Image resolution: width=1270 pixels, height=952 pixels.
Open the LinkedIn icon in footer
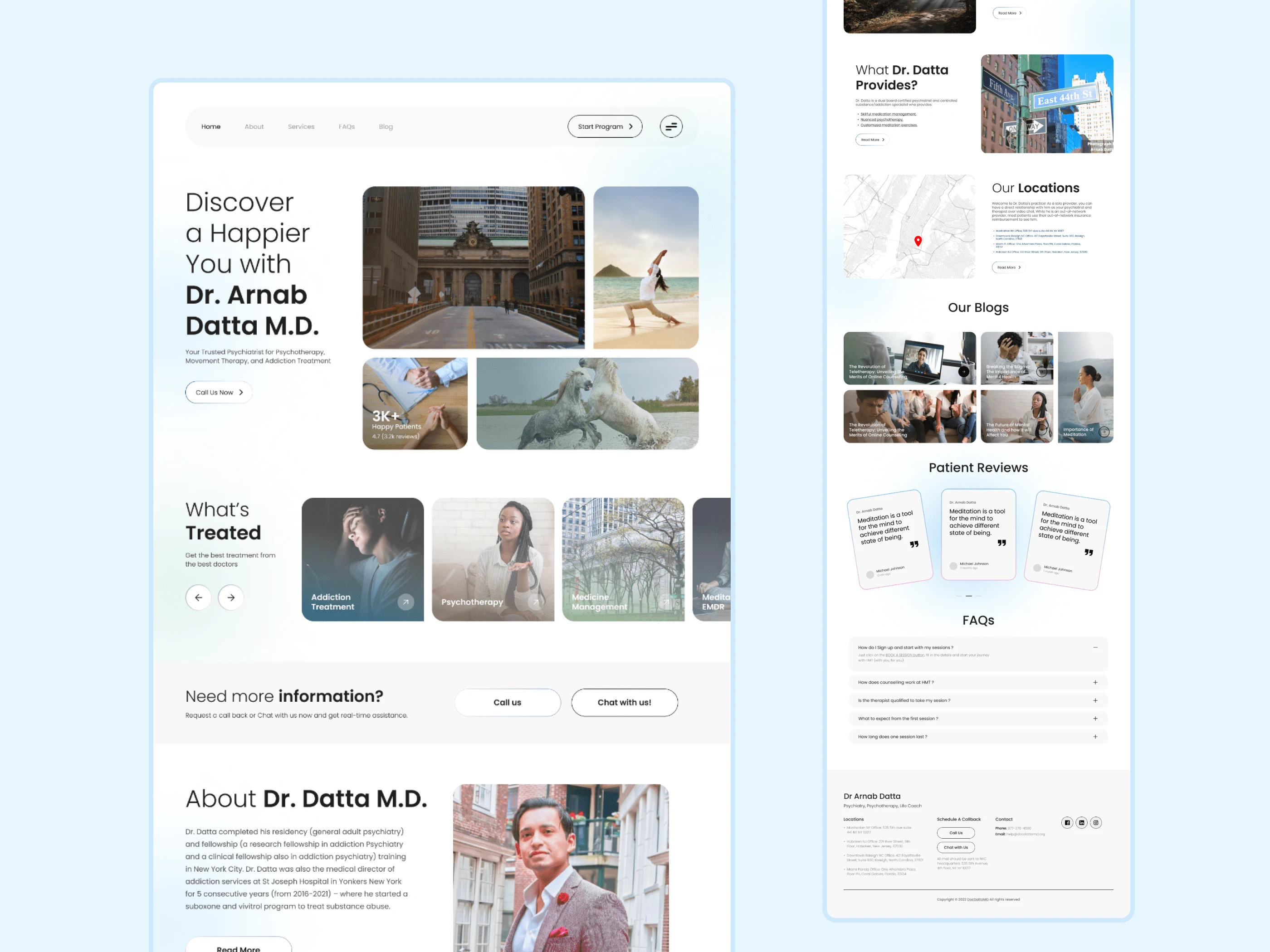[1081, 822]
